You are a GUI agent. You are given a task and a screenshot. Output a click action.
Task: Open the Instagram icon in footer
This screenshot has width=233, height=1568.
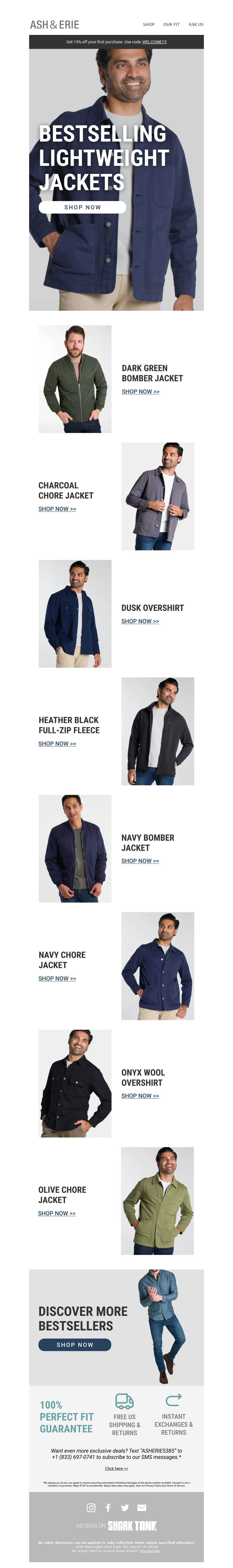91,1507
